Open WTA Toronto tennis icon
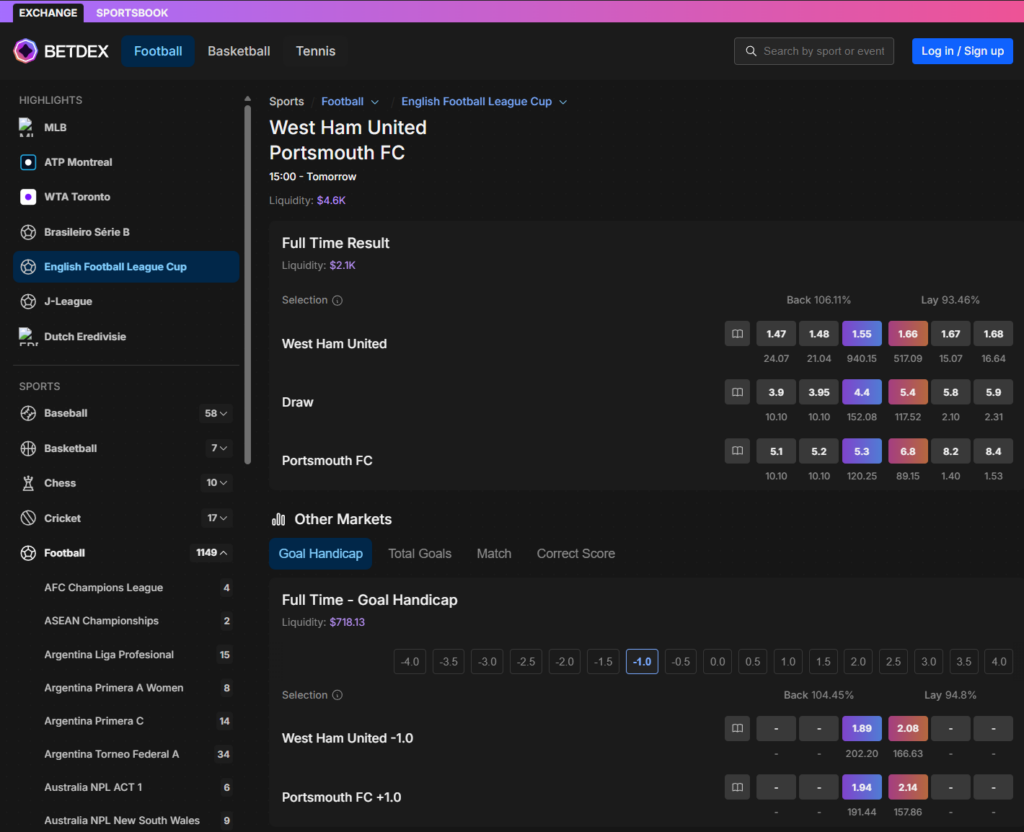The image size is (1024, 832). pos(28,197)
